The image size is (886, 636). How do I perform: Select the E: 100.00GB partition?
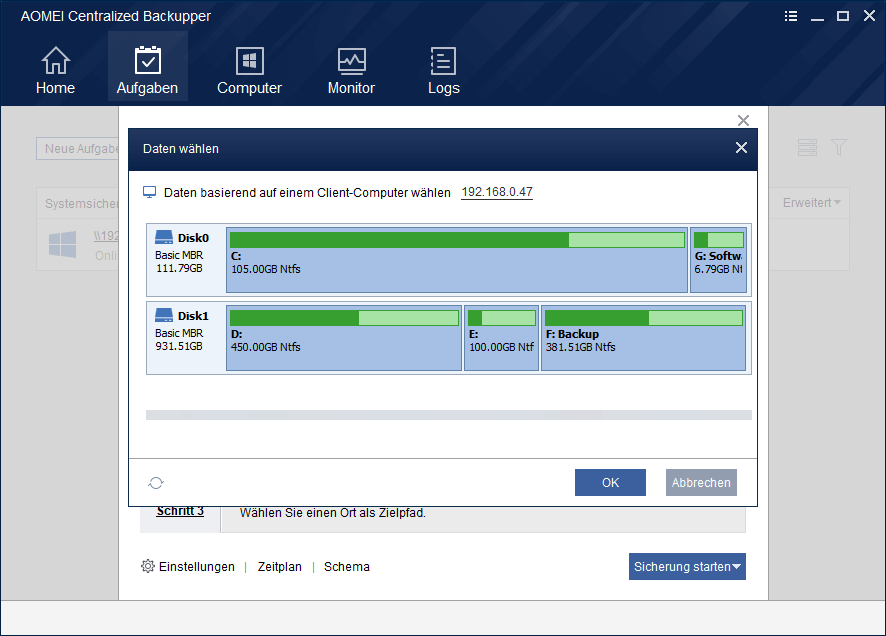pyautogui.click(x=501, y=338)
